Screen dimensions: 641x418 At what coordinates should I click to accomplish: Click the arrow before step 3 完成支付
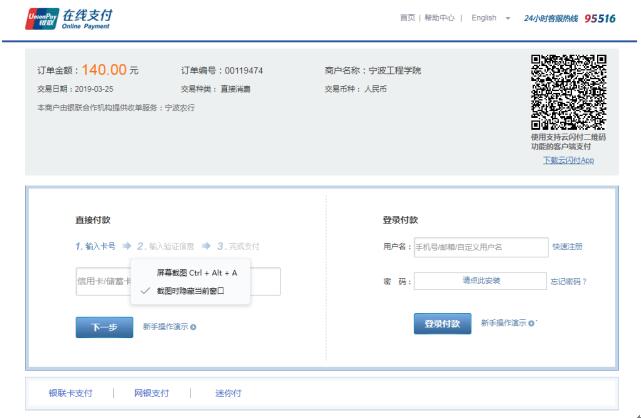(x=206, y=246)
